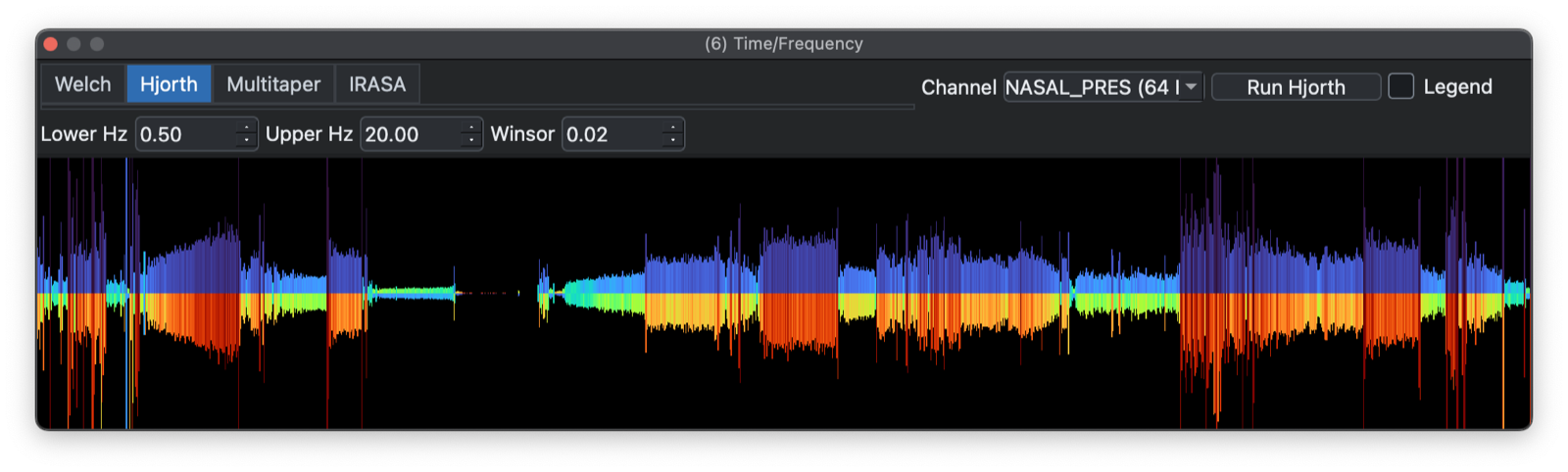Increase Upper Hz with up arrow
Viewport: 1568px width, 472px height.
(x=471, y=127)
